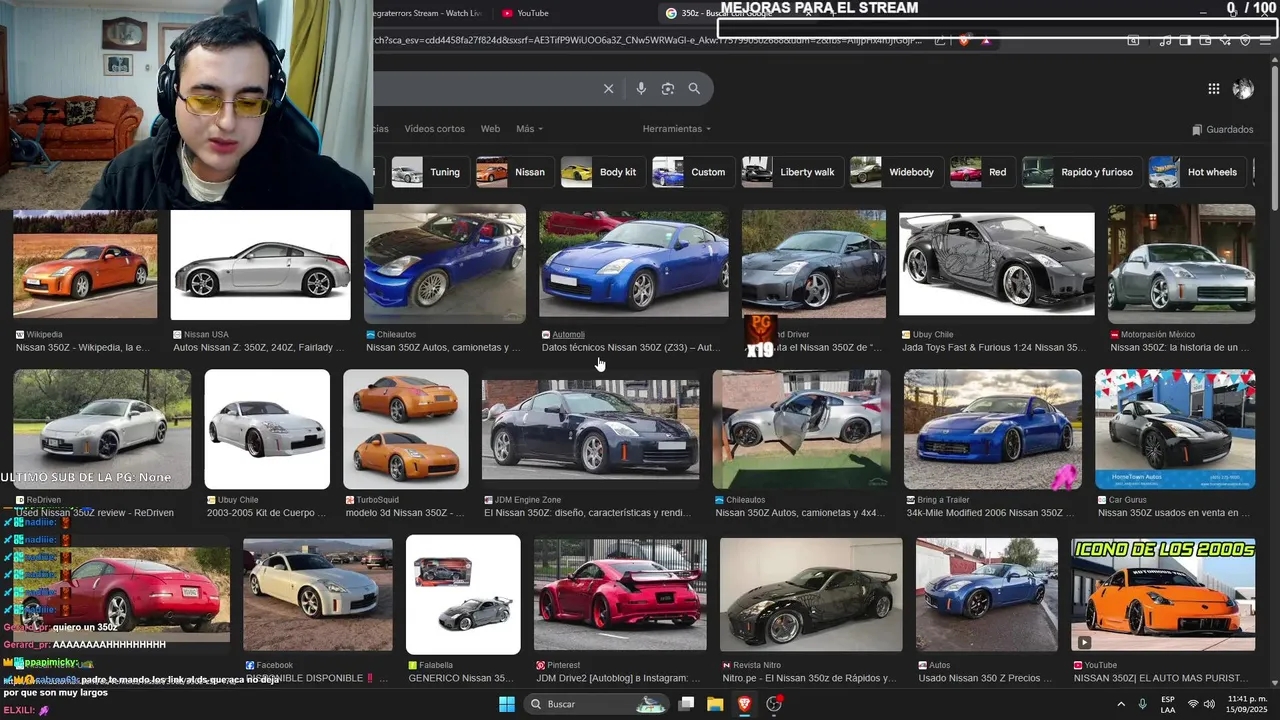Filter images by Liberty walk chip
The height and width of the screenshot is (720, 1280).
(x=791, y=172)
